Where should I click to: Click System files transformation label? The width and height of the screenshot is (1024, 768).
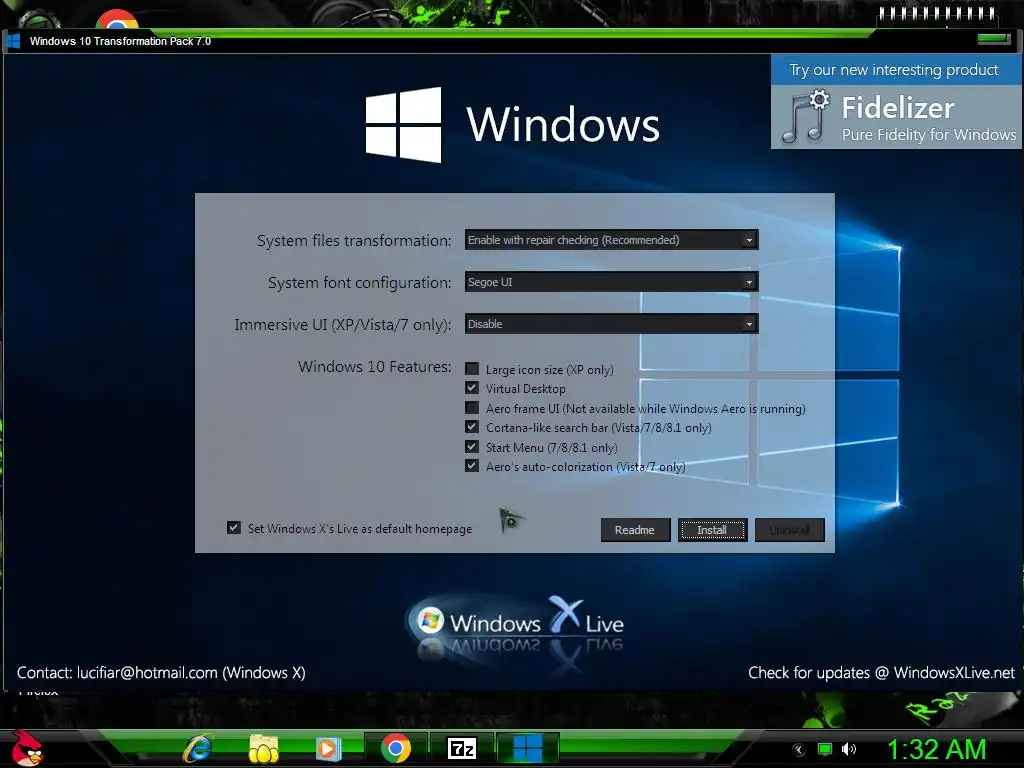coord(354,240)
